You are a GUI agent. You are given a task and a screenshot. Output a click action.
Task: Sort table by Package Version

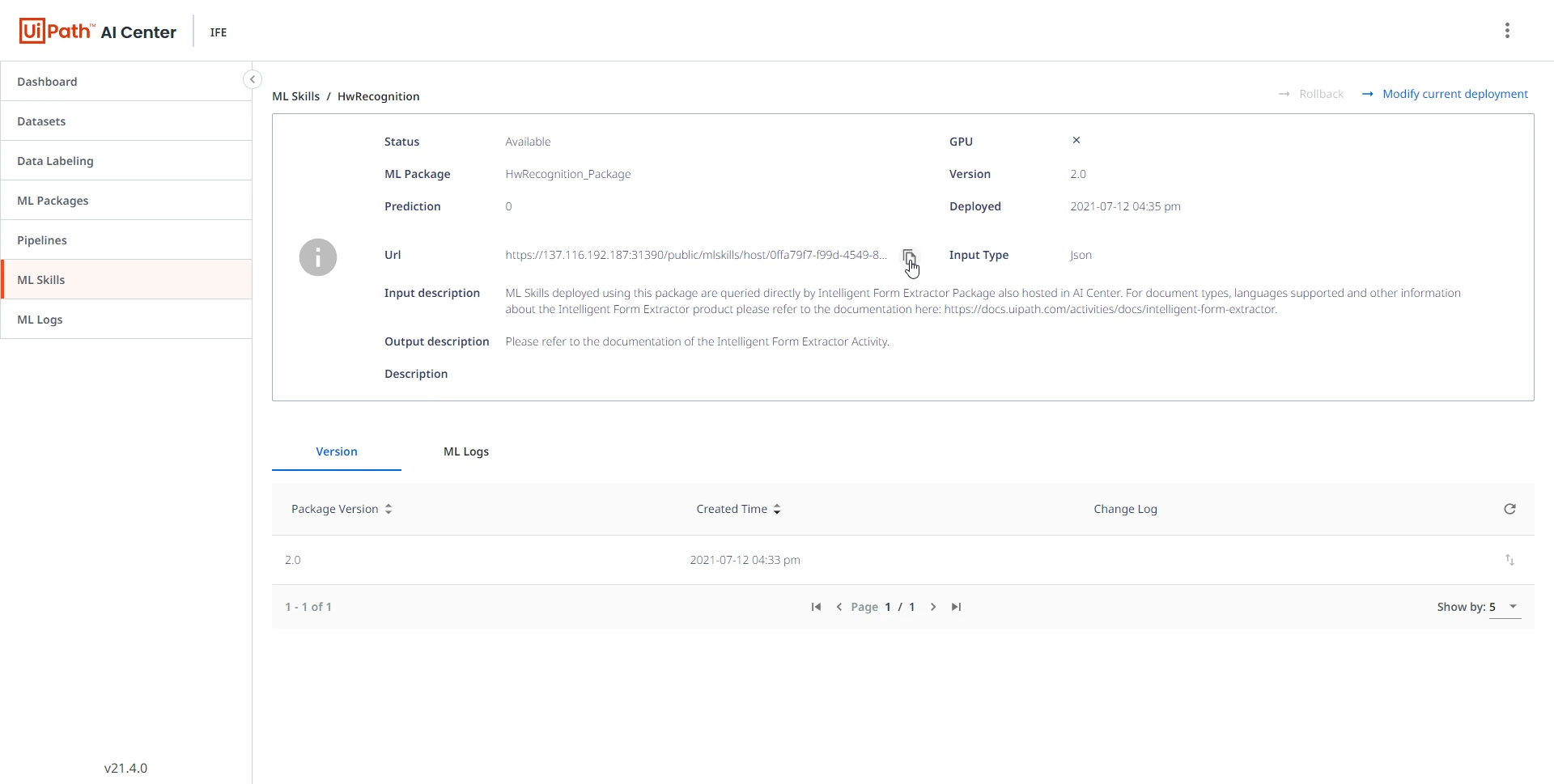pyautogui.click(x=342, y=509)
